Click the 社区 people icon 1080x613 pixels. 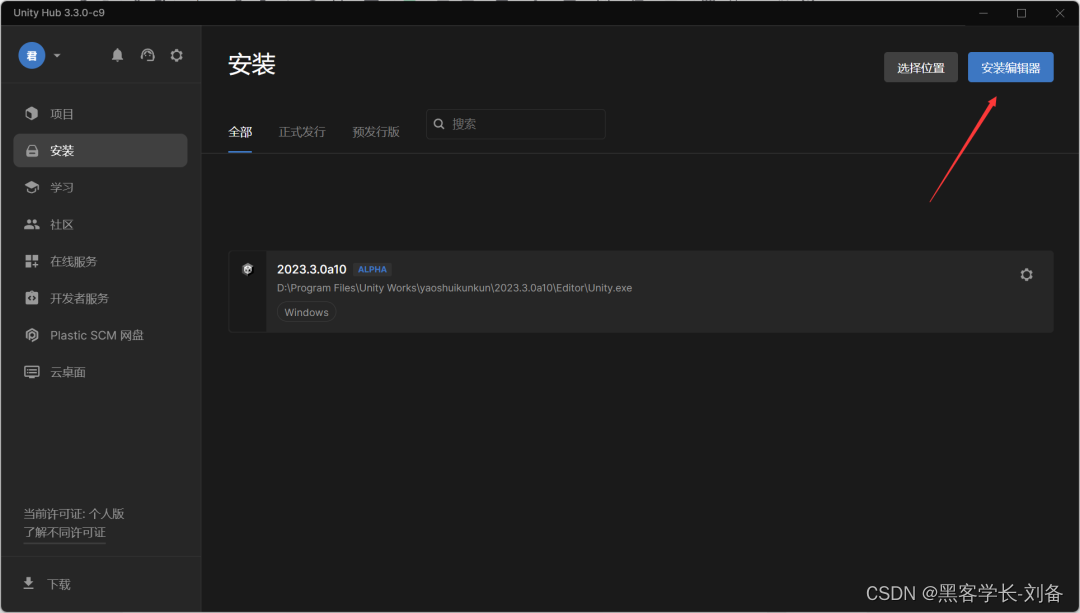[x=32, y=225]
